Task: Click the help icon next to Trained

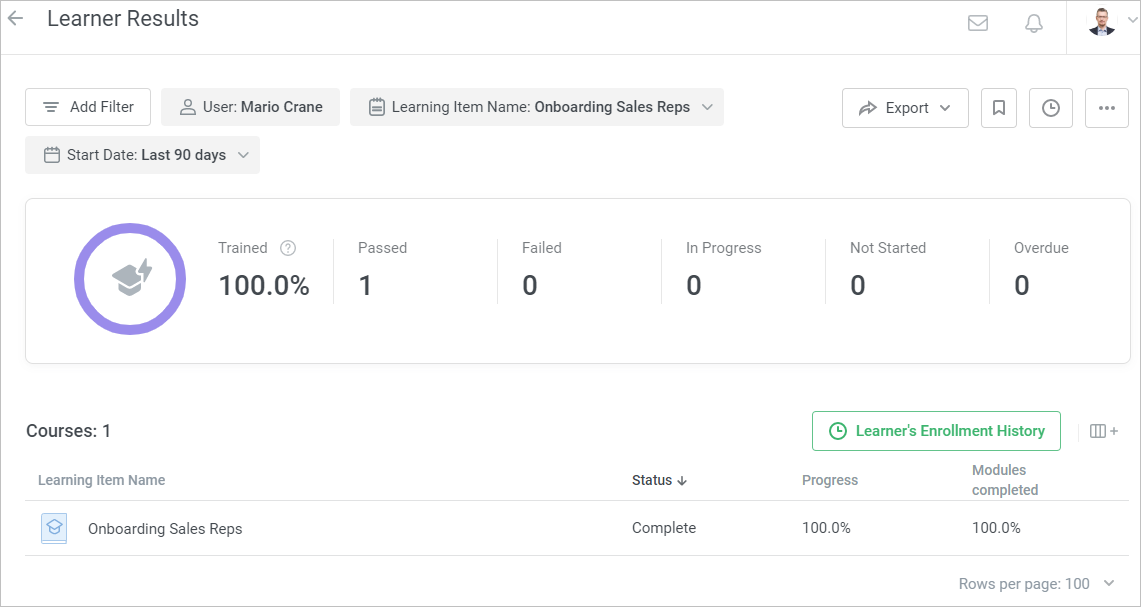Action: click(x=288, y=248)
